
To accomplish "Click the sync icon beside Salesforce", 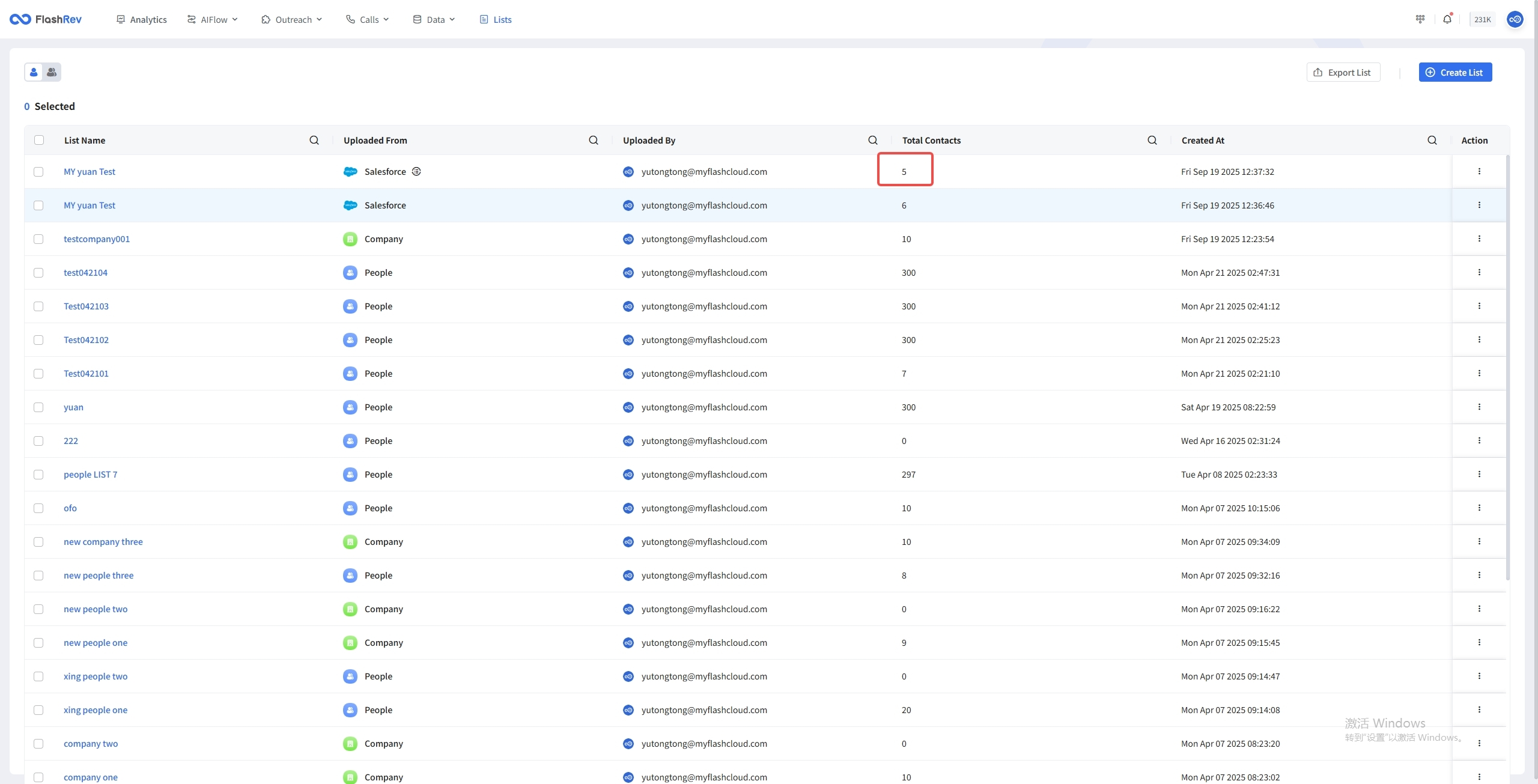I will [416, 171].
